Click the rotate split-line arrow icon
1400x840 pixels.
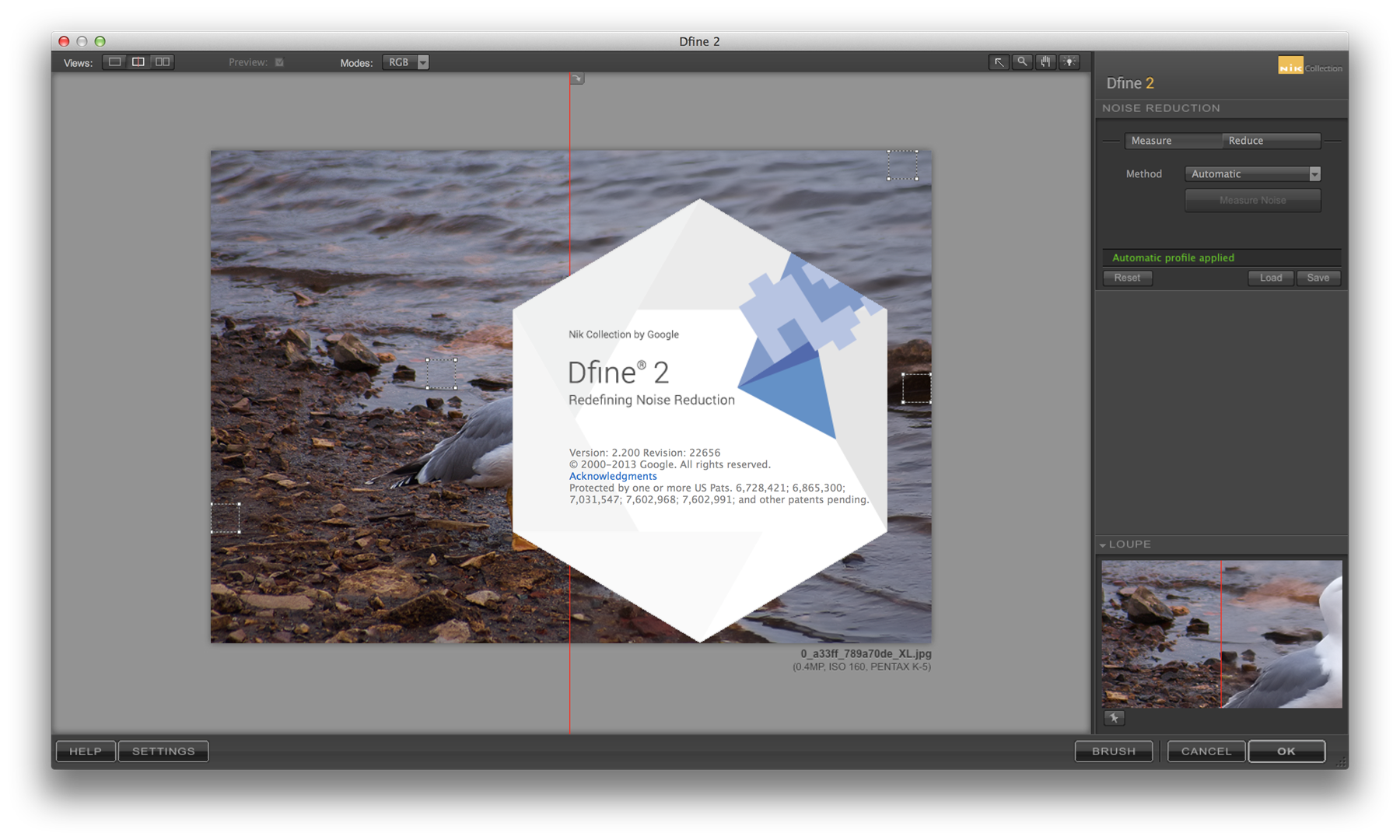[577, 79]
